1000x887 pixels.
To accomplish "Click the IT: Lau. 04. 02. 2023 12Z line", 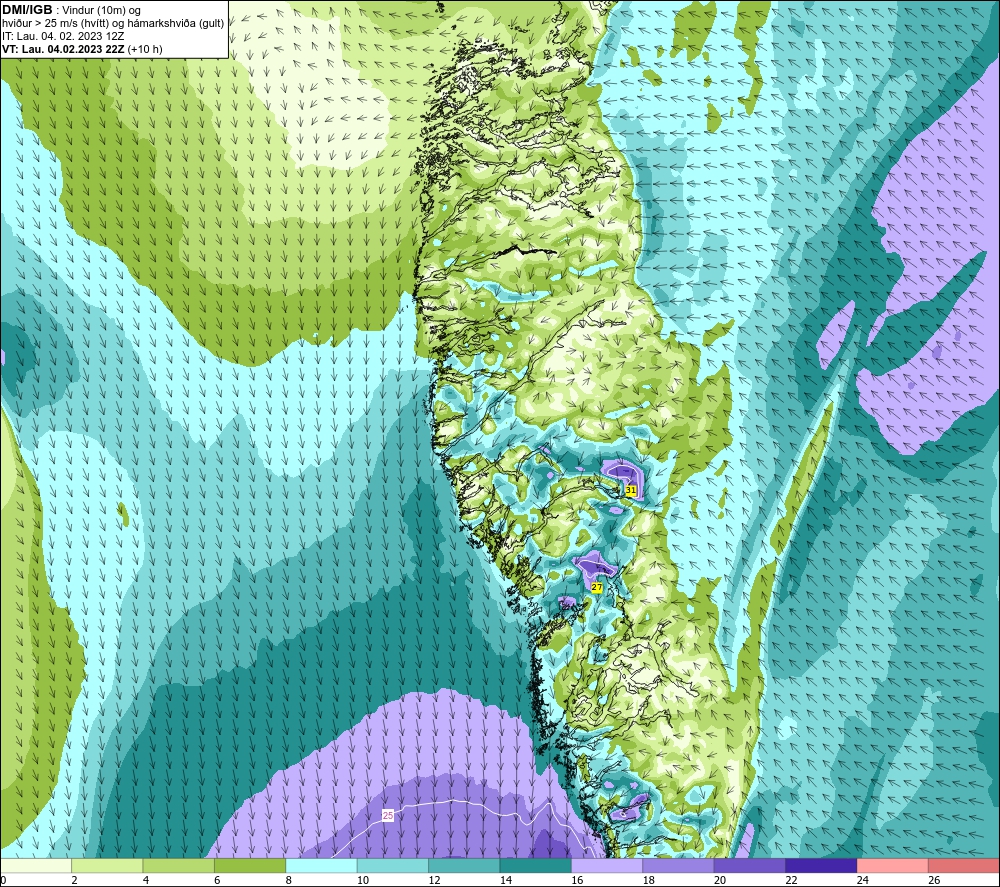I will (63, 36).
